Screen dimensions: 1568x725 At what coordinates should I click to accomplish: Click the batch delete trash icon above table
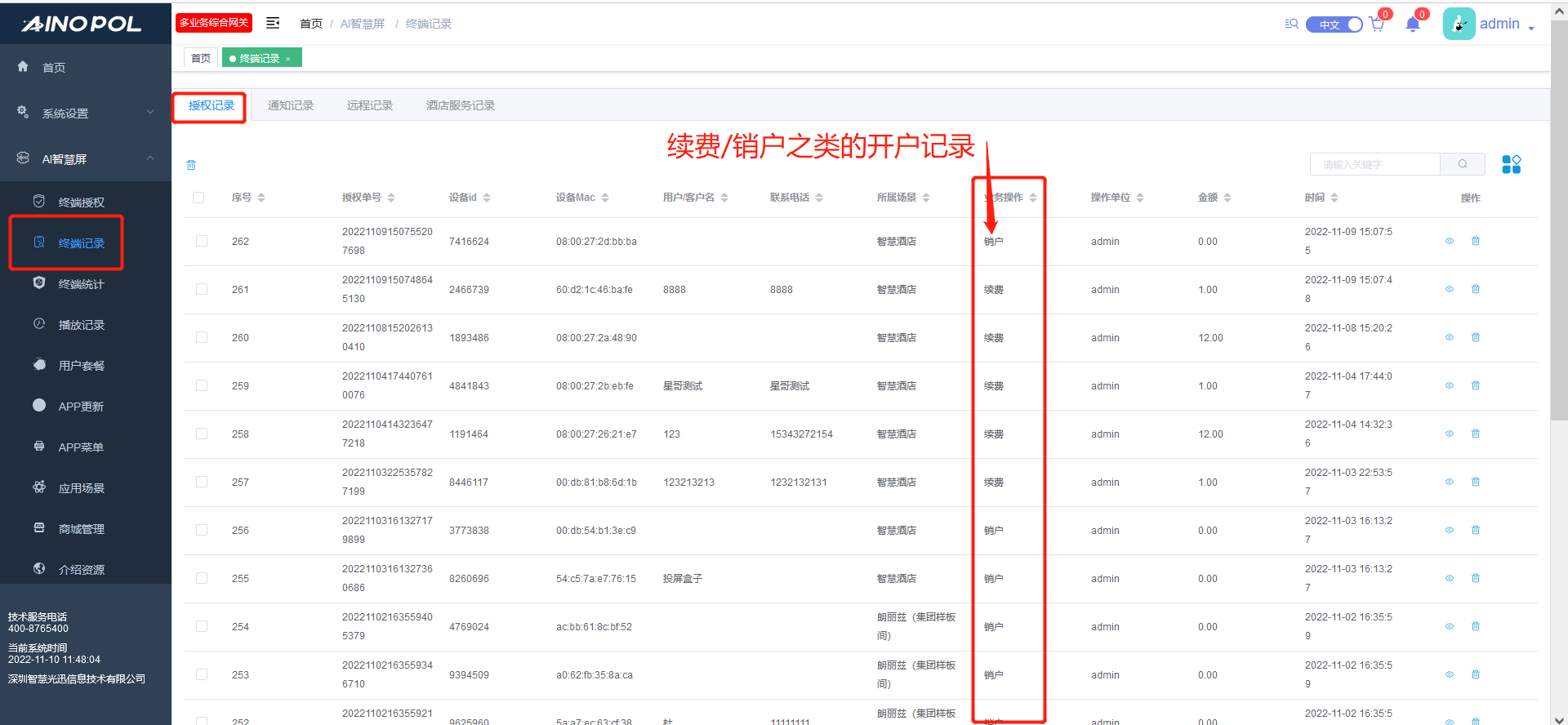[191, 165]
